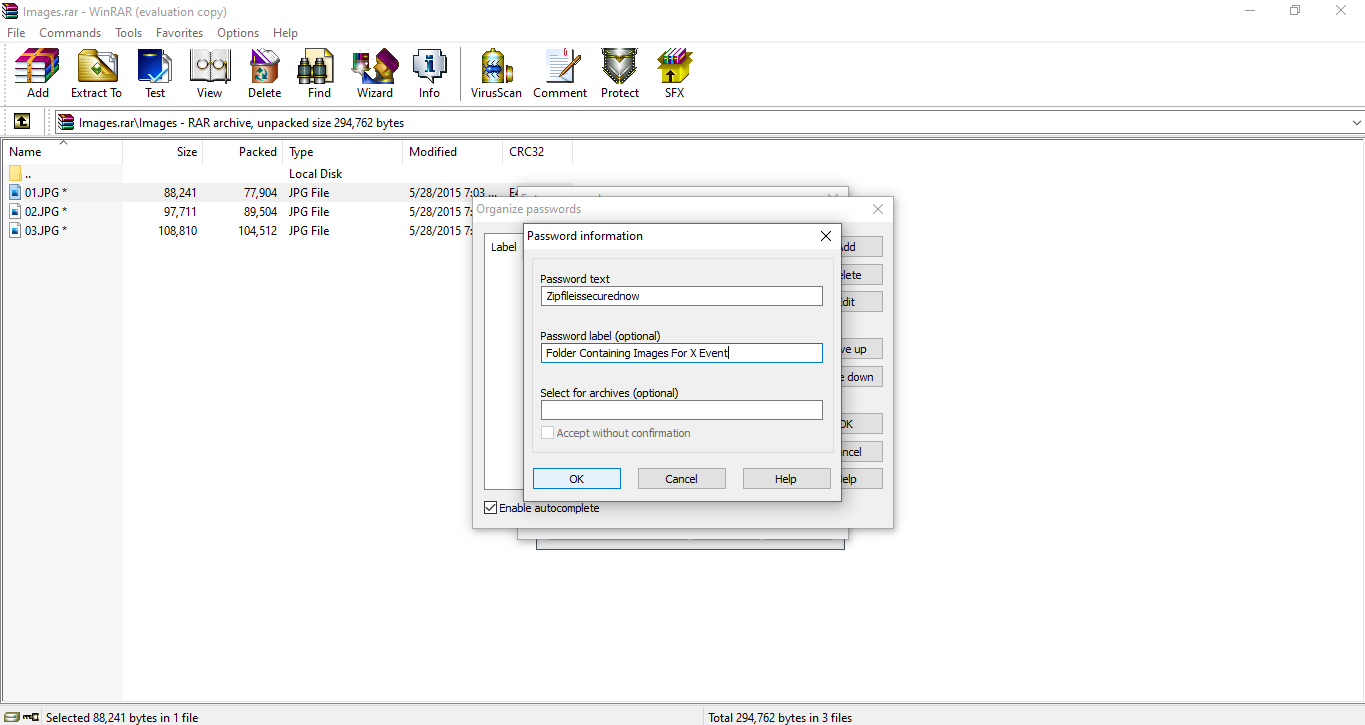1365x725 pixels.
Task: Open the Tools menu
Action: (129, 33)
